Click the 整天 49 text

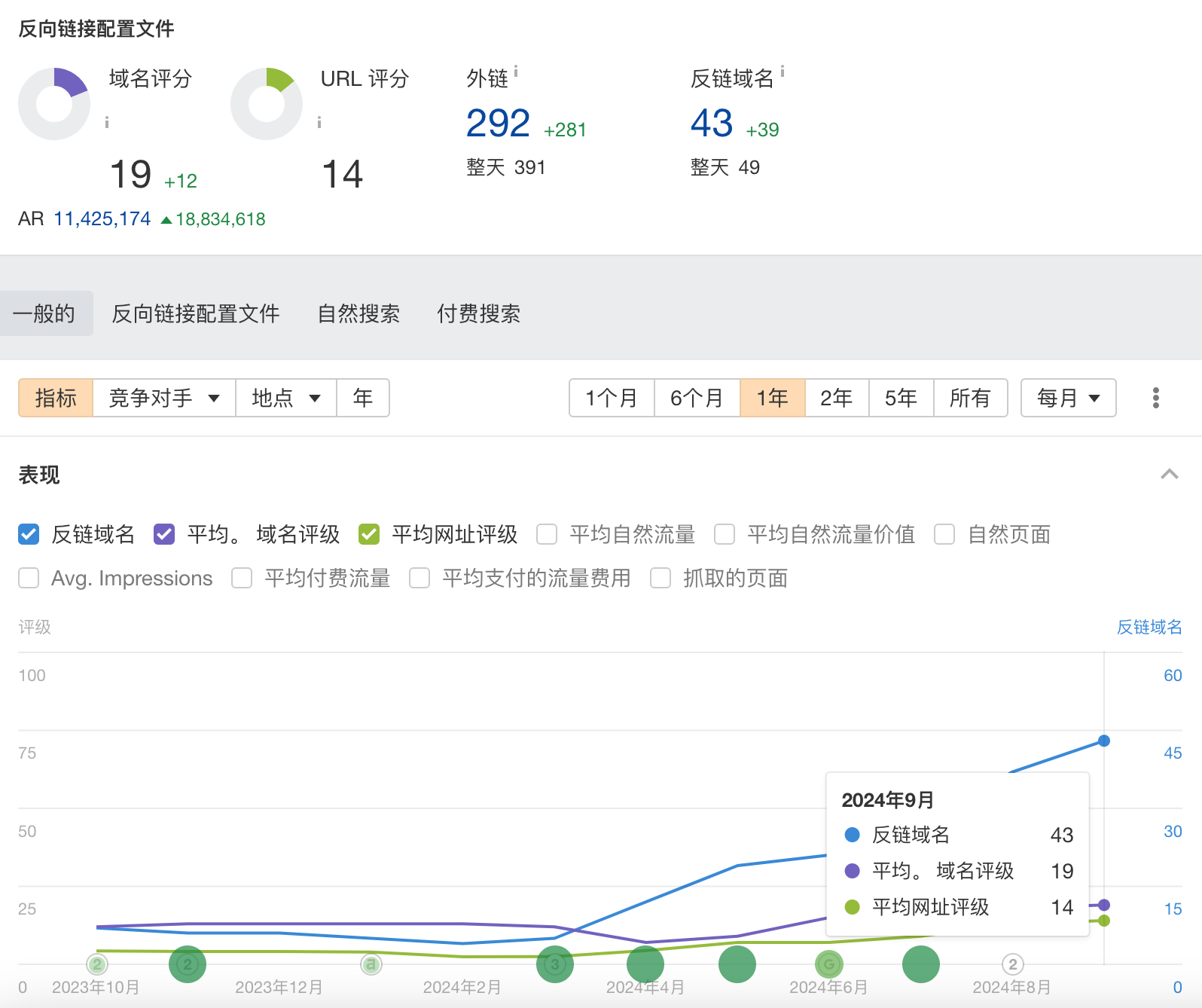point(725,167)
